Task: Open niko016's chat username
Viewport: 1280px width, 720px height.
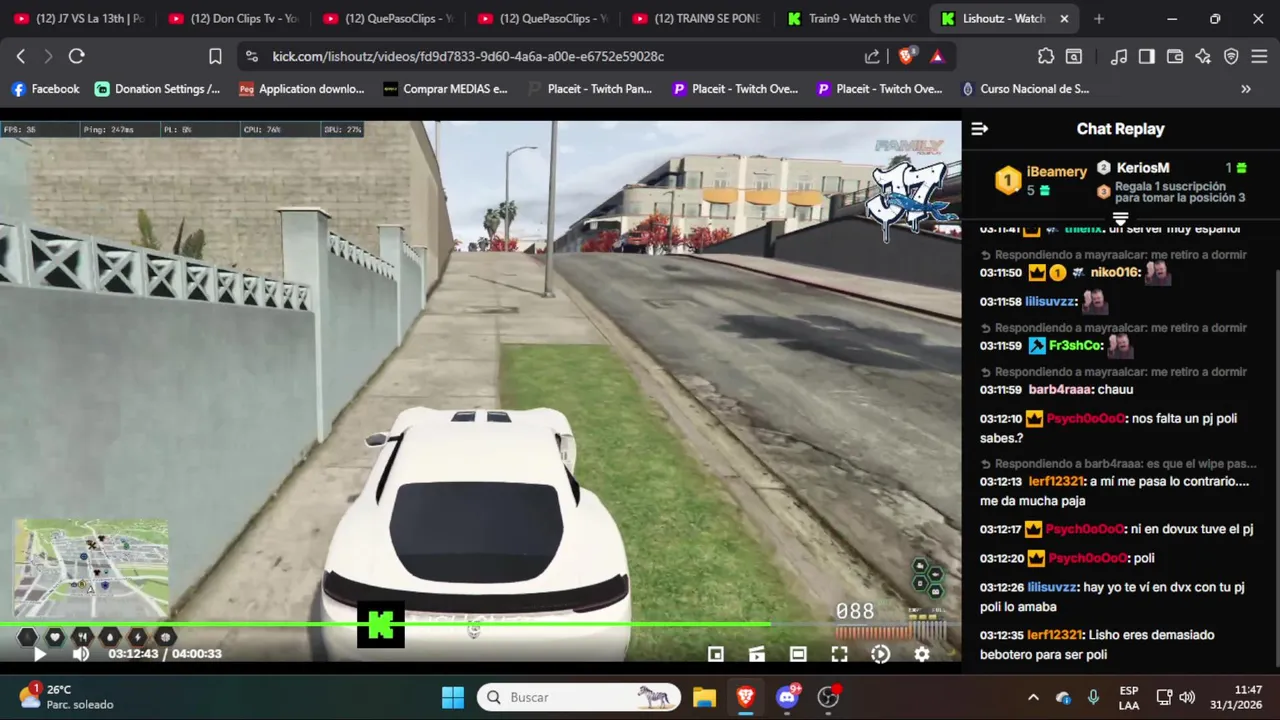Action: [x=1116, y=273]
